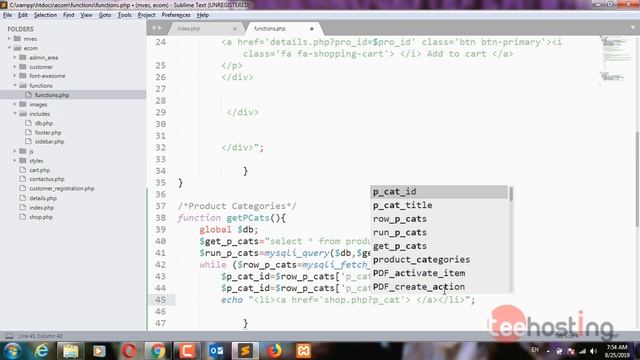
Task: Choose row_p_cats autocomplete suggestion
Action: (x=439, y=219)
